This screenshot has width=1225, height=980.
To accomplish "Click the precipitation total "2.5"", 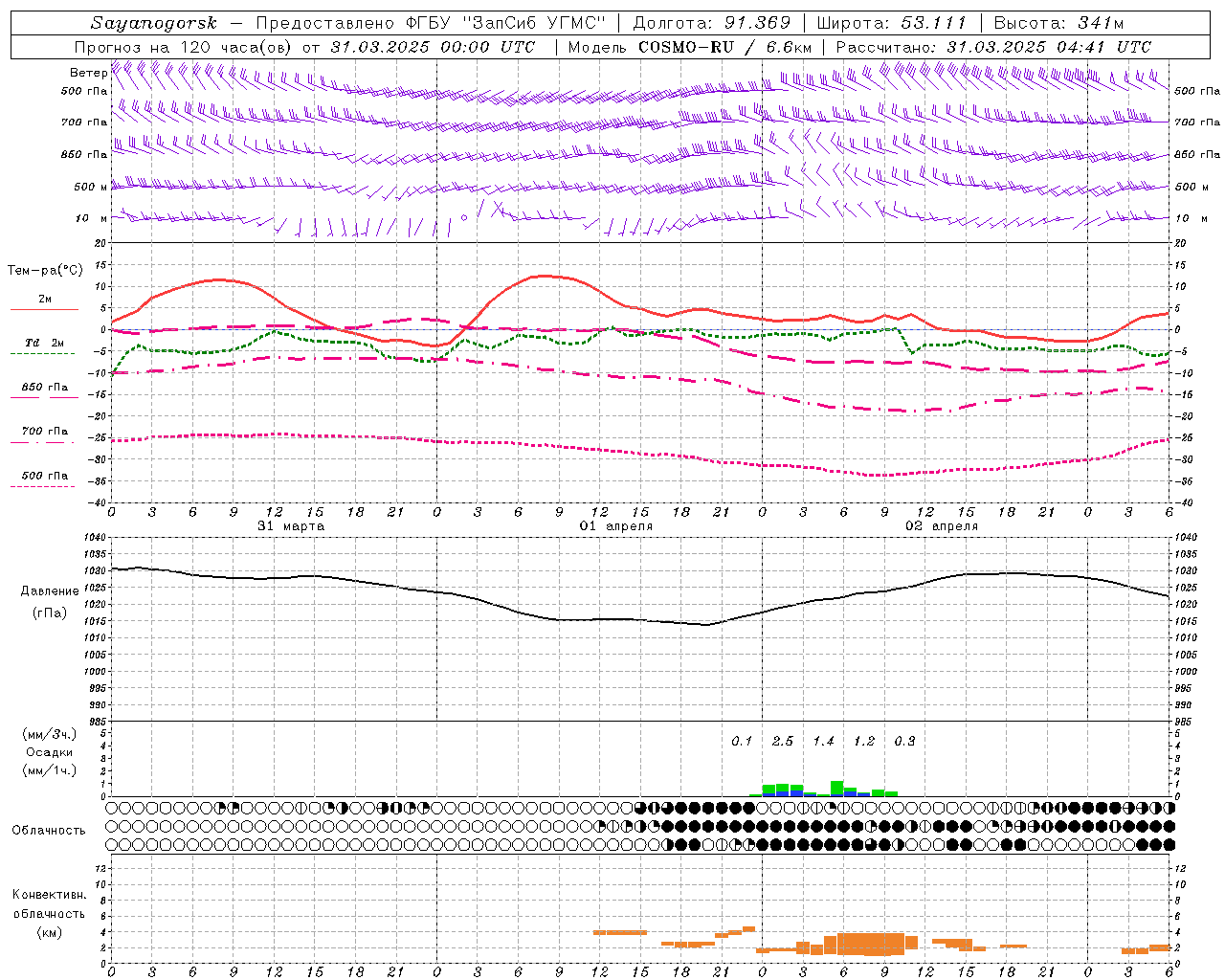I will coord(783,742).
